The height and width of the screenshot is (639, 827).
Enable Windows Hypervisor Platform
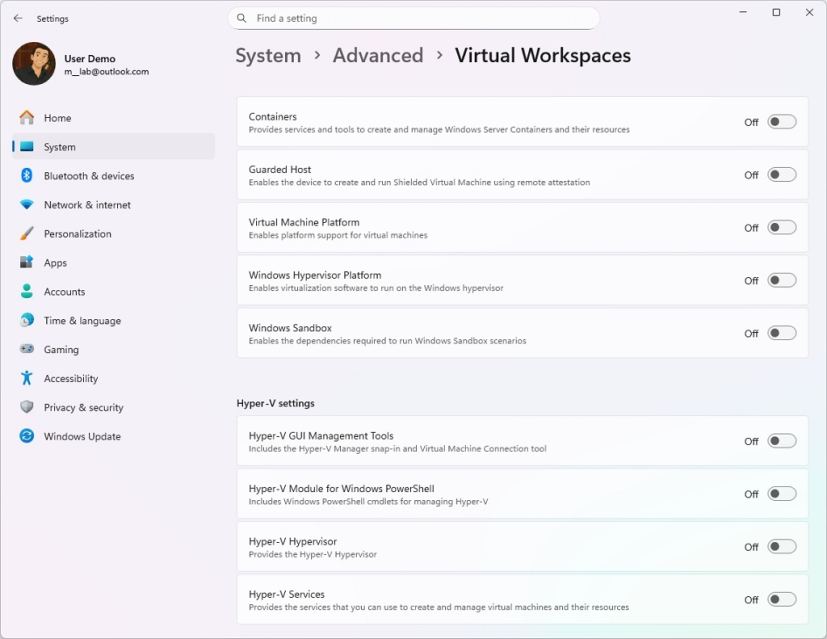click(x=779, y=280)
